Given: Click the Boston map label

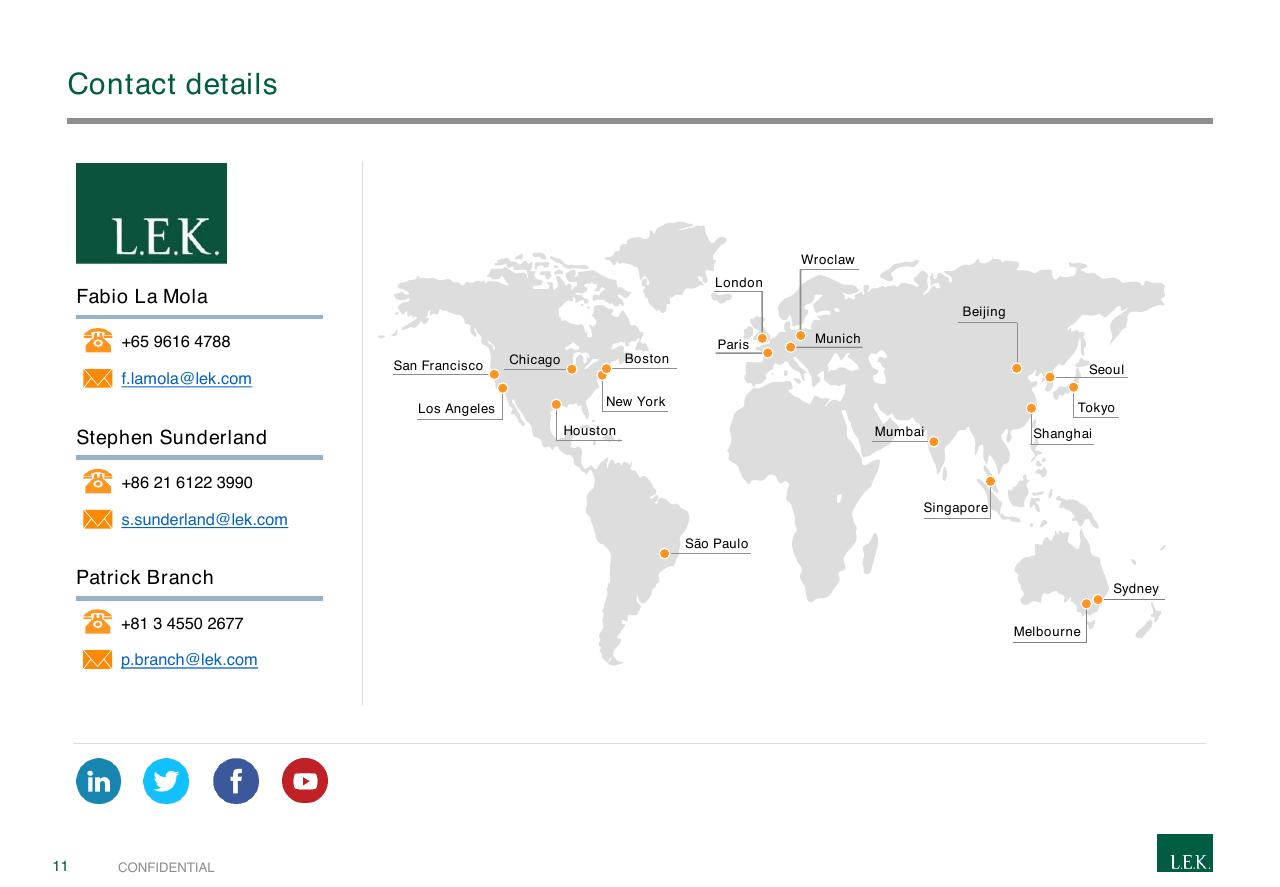Looking at the screenshot, I should [647, 358].
